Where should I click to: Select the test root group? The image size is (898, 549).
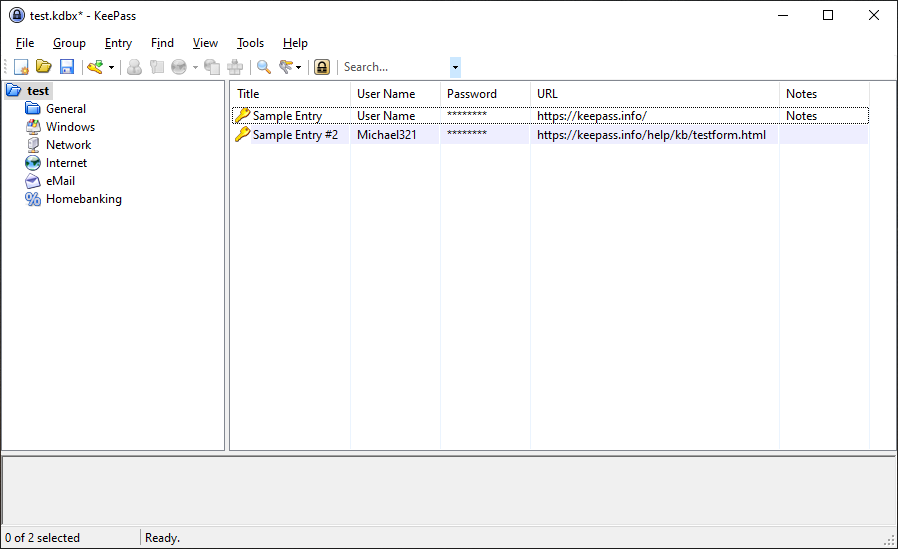[38, 90]
